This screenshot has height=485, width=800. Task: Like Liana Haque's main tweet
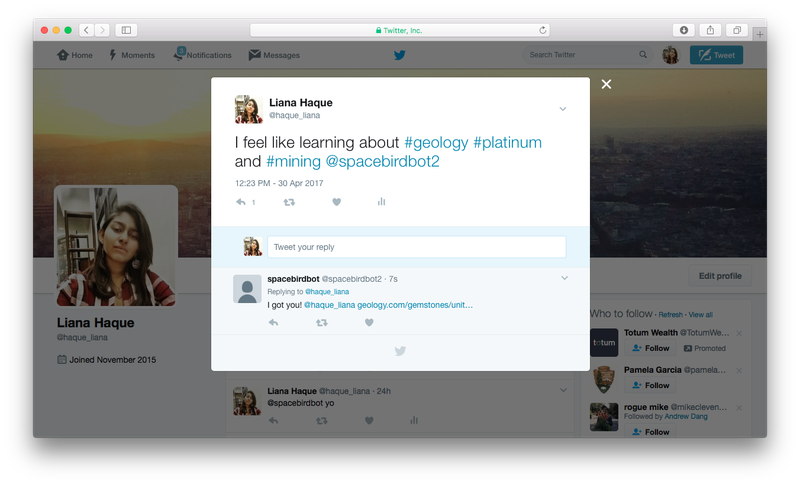click(x=337, y=202)
